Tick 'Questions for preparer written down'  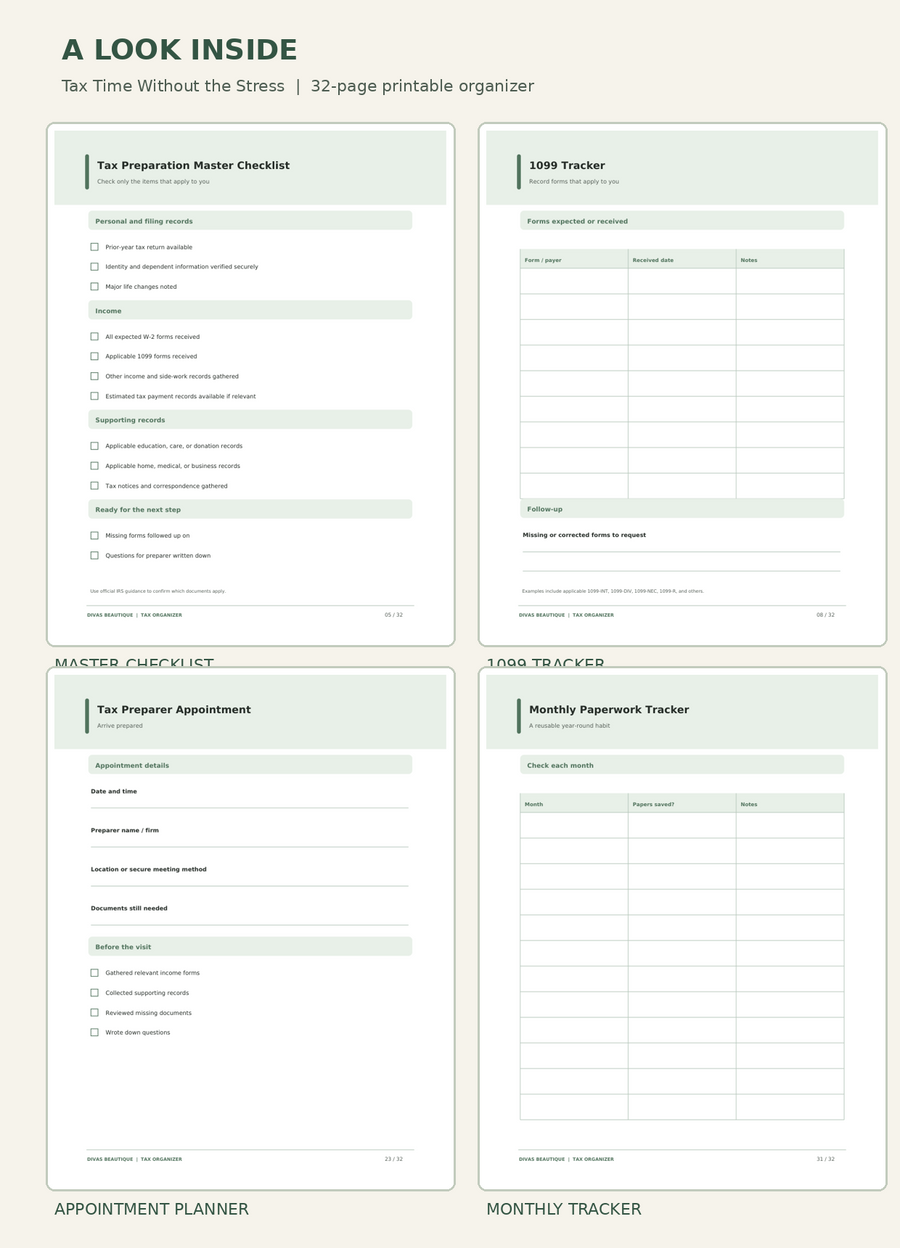pos(94,555)
